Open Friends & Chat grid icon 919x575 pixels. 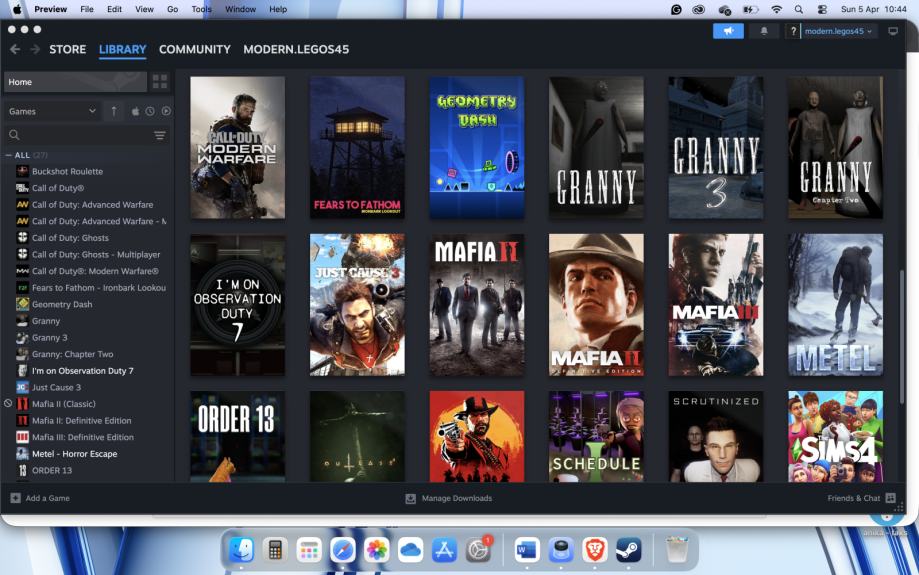890,498
